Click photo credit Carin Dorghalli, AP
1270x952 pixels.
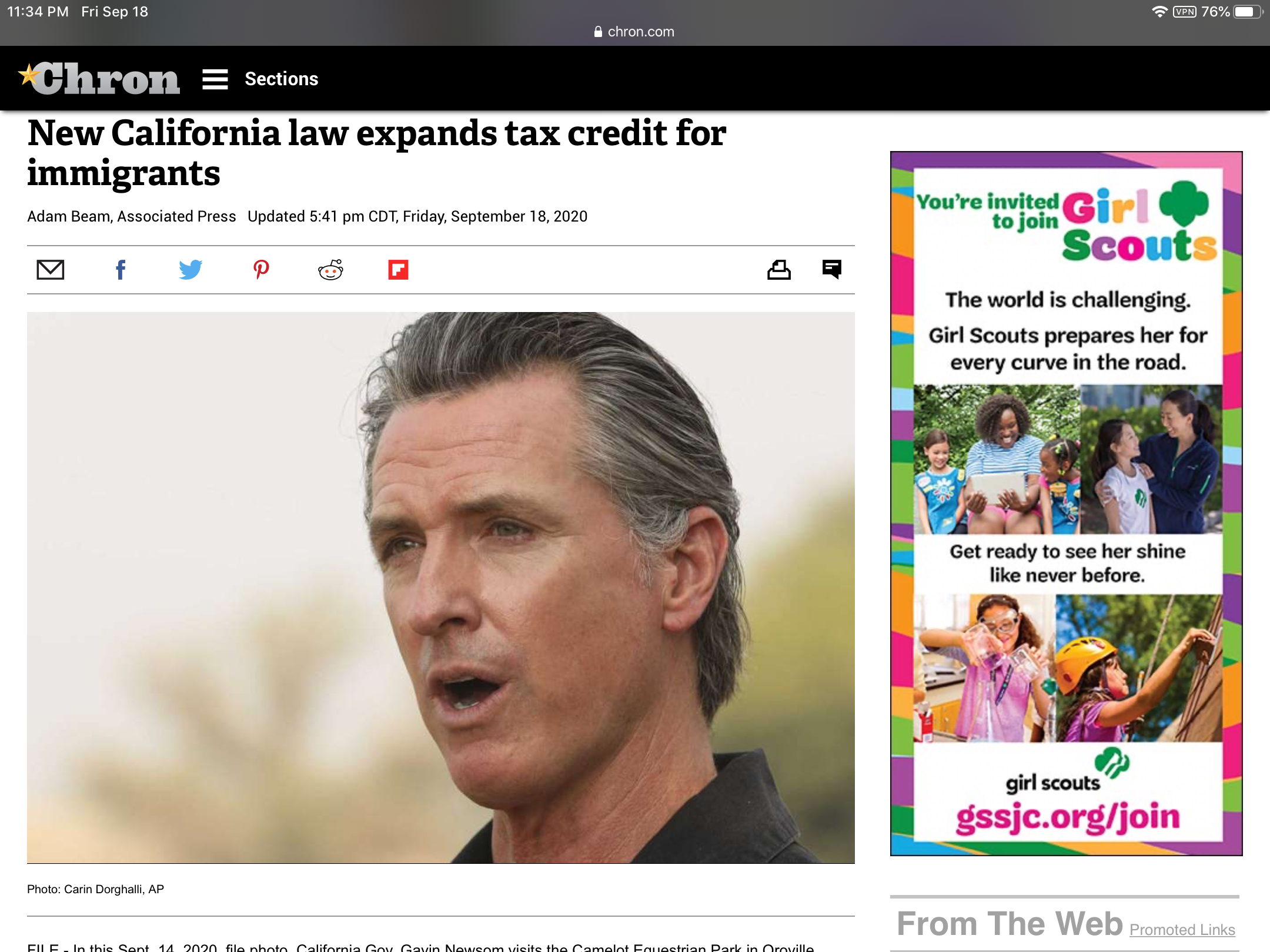[95, 889]
